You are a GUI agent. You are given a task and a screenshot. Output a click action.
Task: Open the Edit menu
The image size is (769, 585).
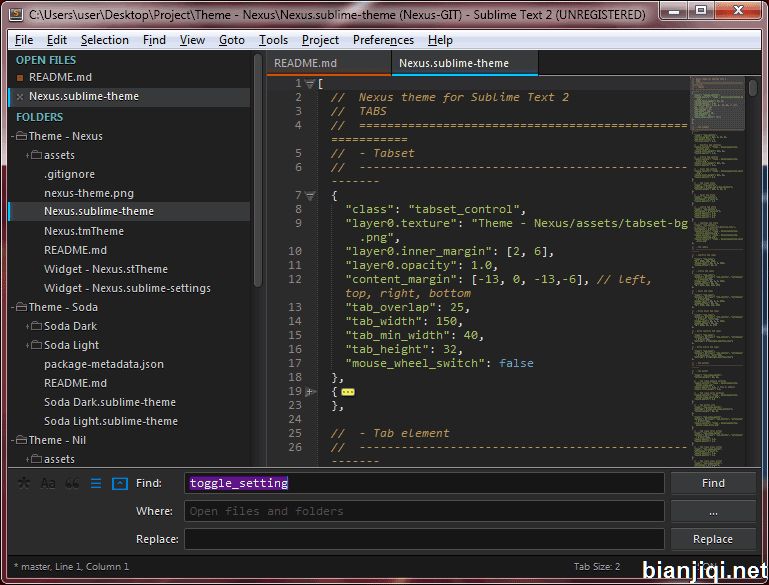[x=57, y=40]
